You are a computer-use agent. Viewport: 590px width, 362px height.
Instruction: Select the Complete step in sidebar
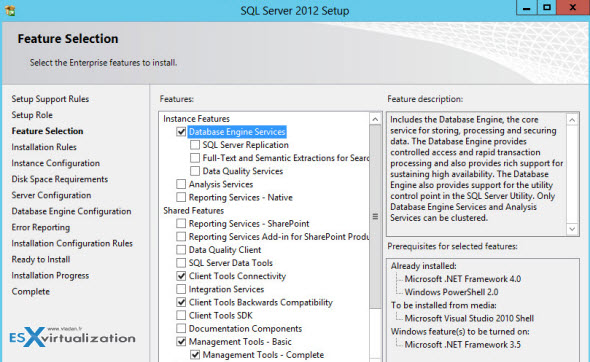coord(30,292)
